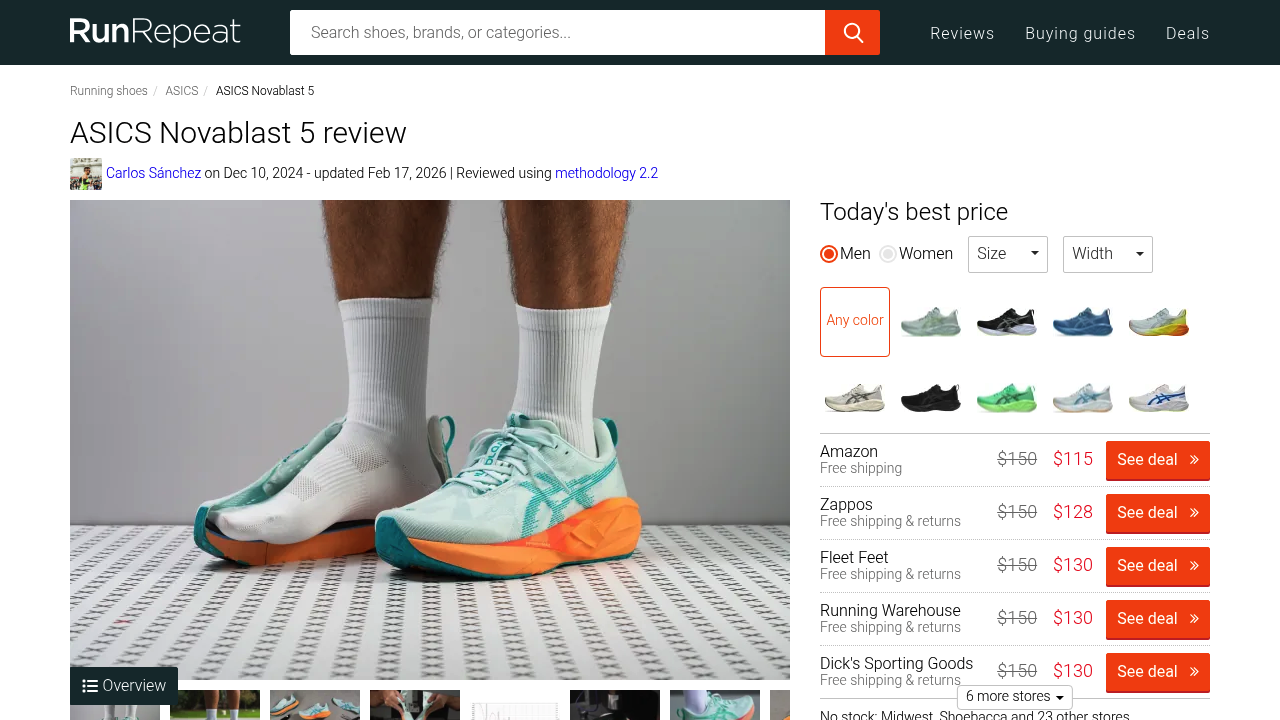Click the ASICS Novablast 5 review heading
Image resolution: width=1280 pixels, height=720 pixels.
tap(238, 133)
